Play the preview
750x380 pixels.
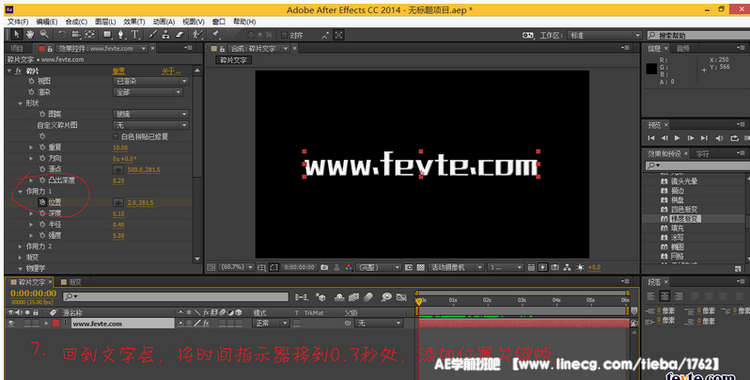[677, 138]
